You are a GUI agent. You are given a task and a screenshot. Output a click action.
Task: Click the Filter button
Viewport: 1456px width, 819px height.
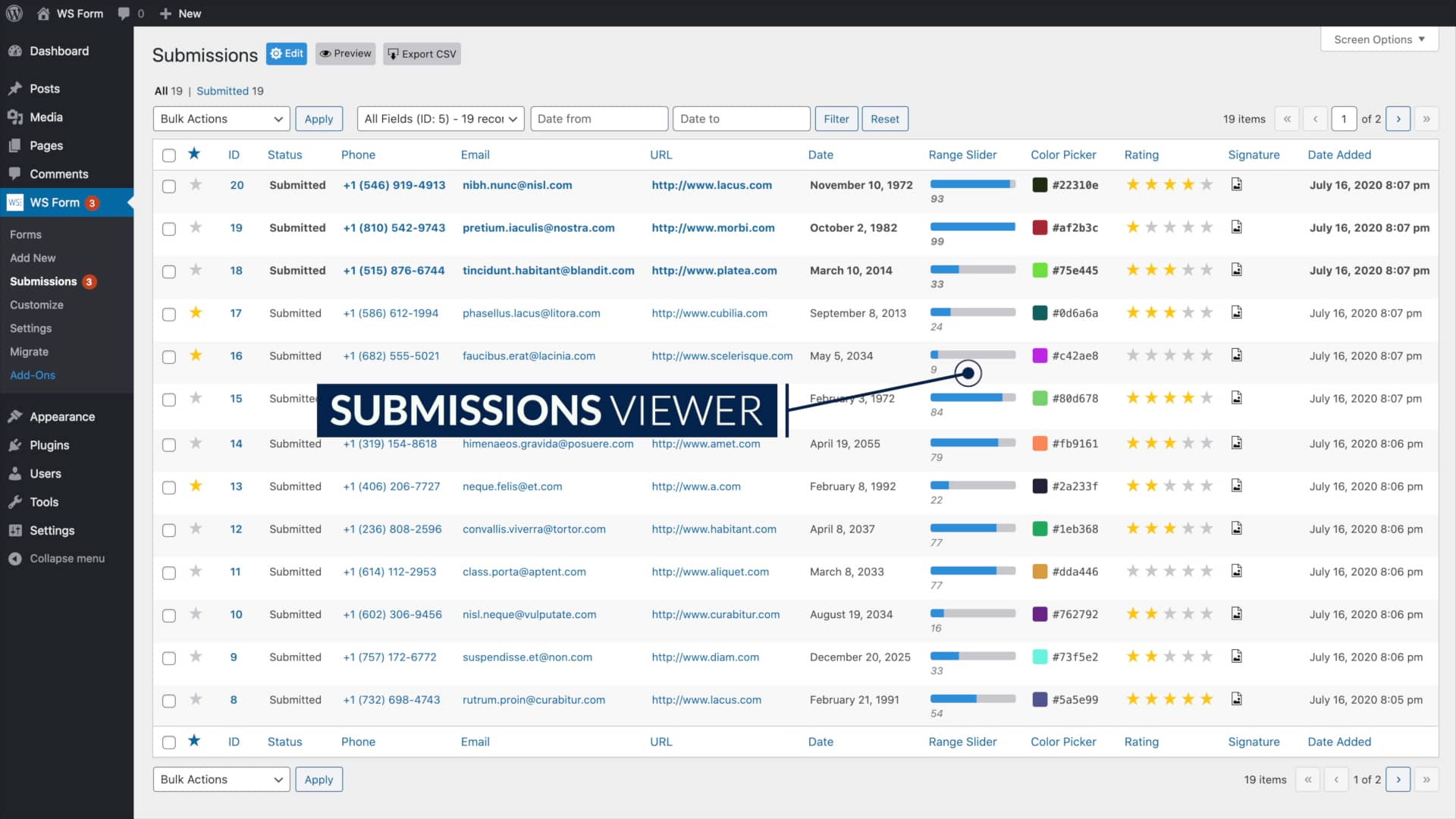[836, 119]
